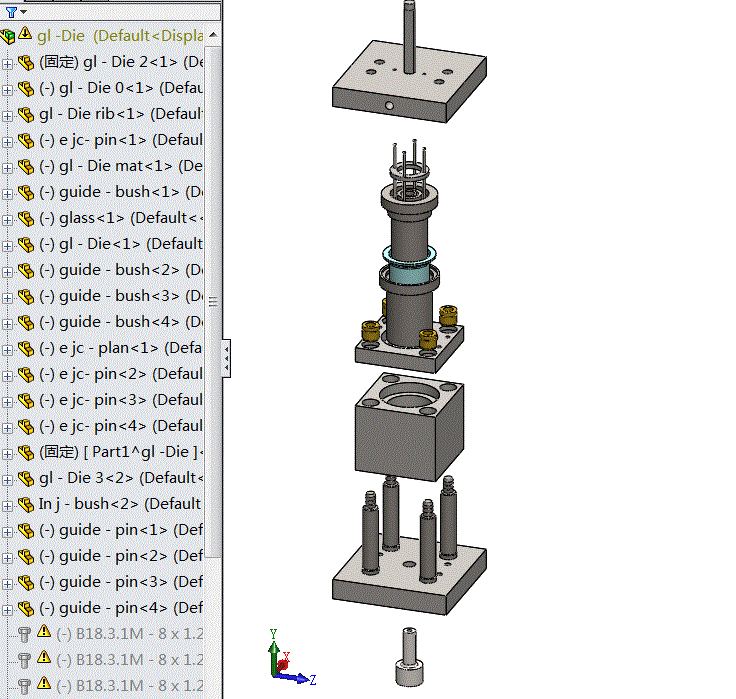Expand the guide - bush<1> node
The width and height of the screenshot is (736, 699).
point(7,193)
